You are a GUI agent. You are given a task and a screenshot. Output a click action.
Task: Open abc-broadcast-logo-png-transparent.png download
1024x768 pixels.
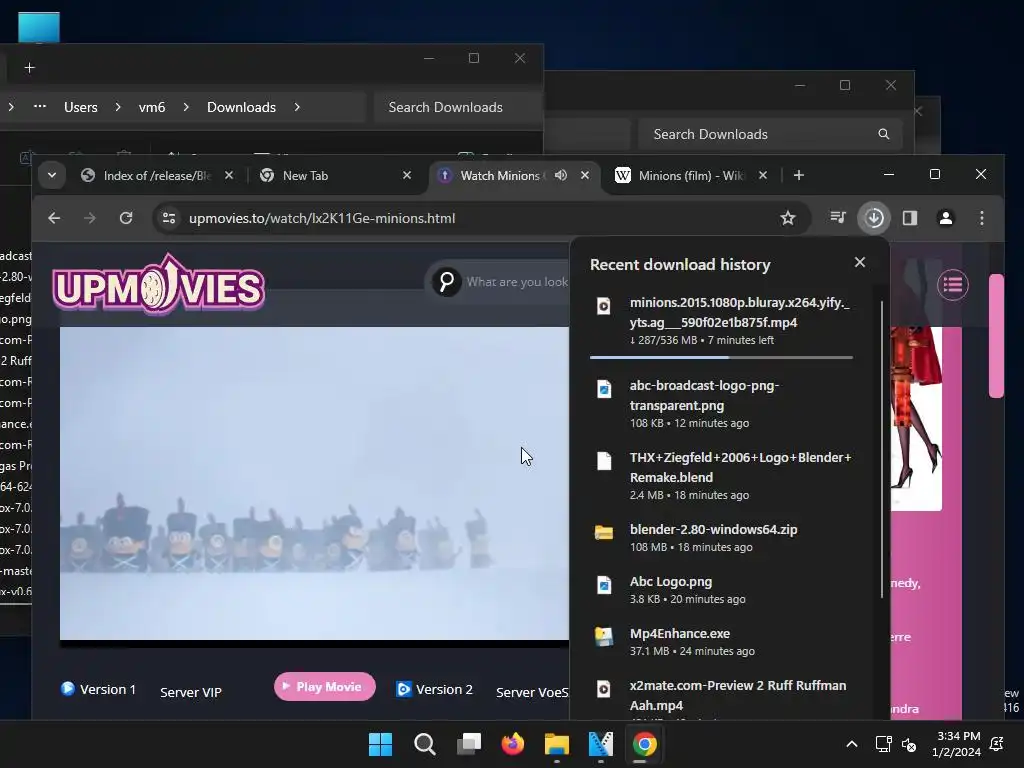click(x=721, y=404)
